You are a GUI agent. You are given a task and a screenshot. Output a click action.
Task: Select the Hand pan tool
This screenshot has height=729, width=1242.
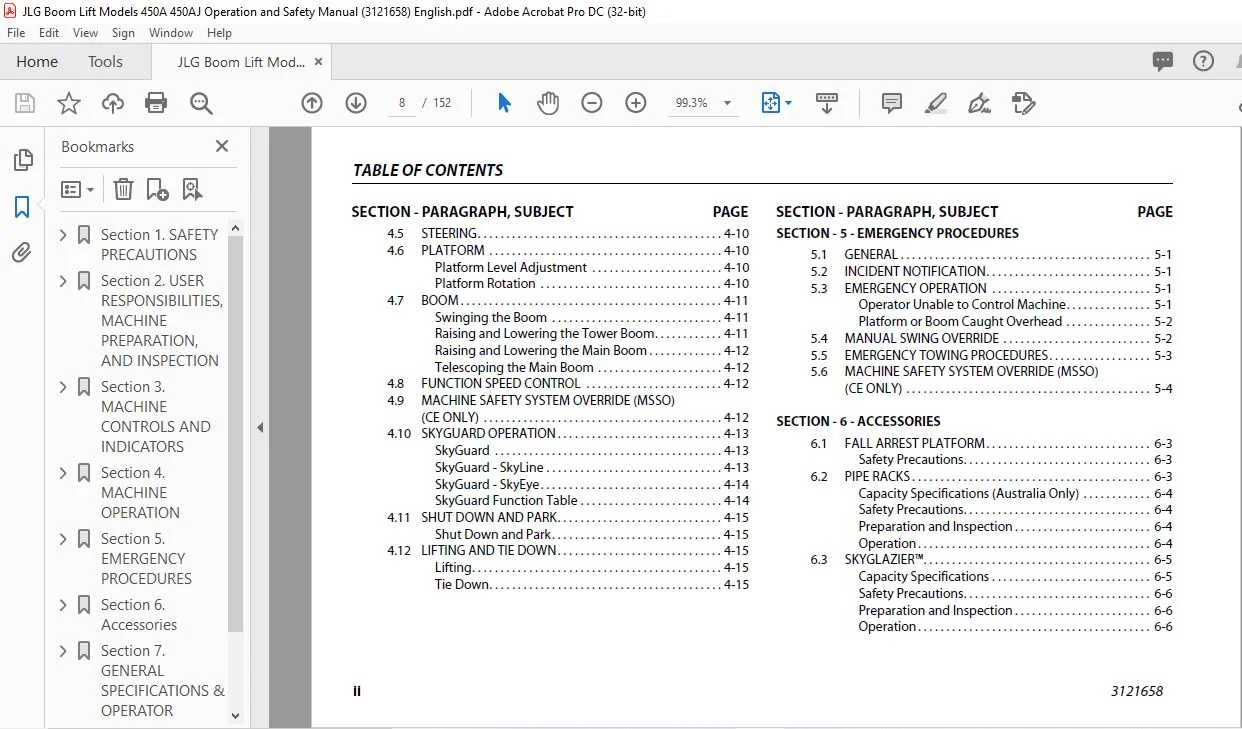(548, 103)
